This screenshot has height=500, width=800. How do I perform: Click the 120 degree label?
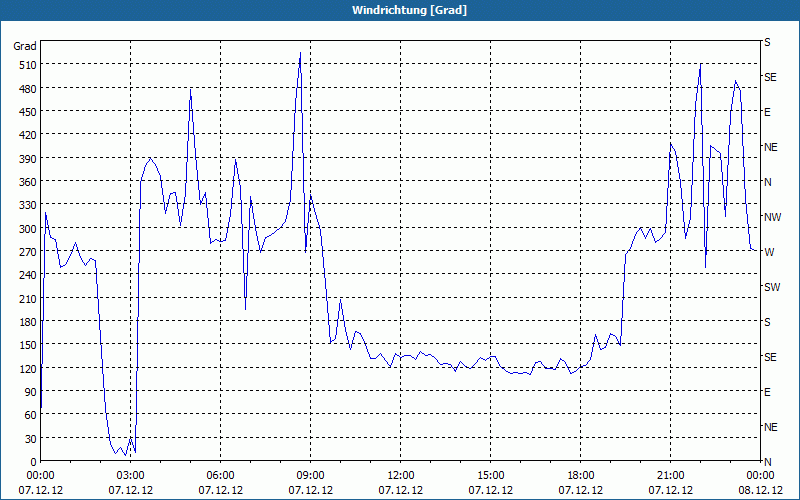coord(28,369)
